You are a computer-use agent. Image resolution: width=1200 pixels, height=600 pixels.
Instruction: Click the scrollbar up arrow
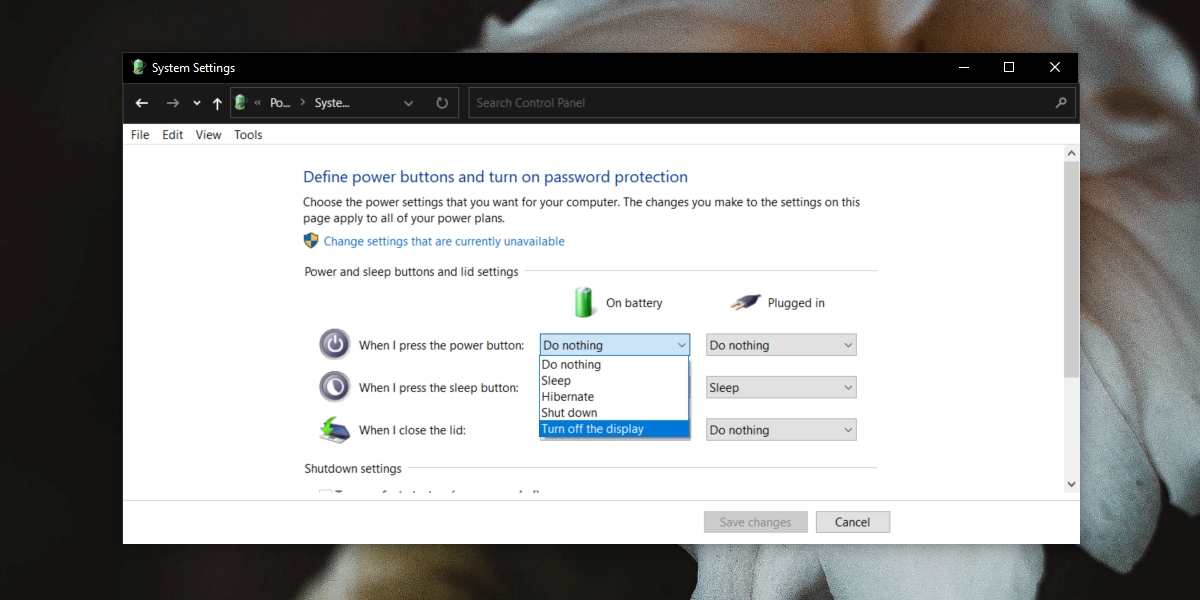[x=1071, y=154]
